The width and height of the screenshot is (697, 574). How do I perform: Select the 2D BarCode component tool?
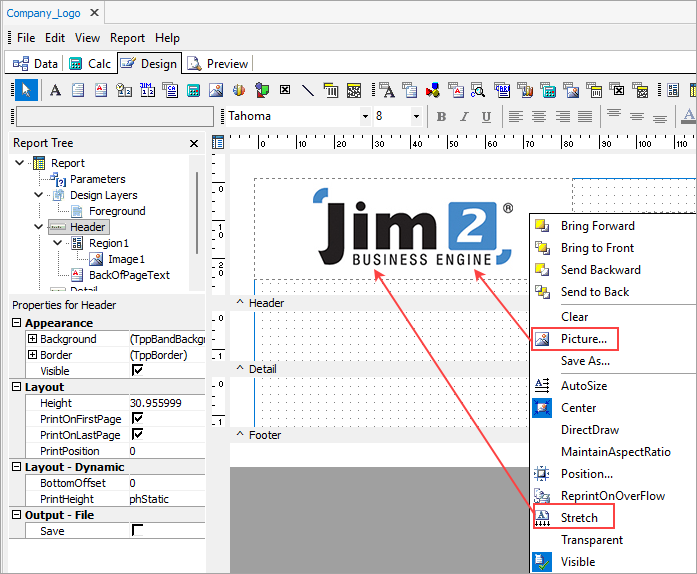click(354, 90)
